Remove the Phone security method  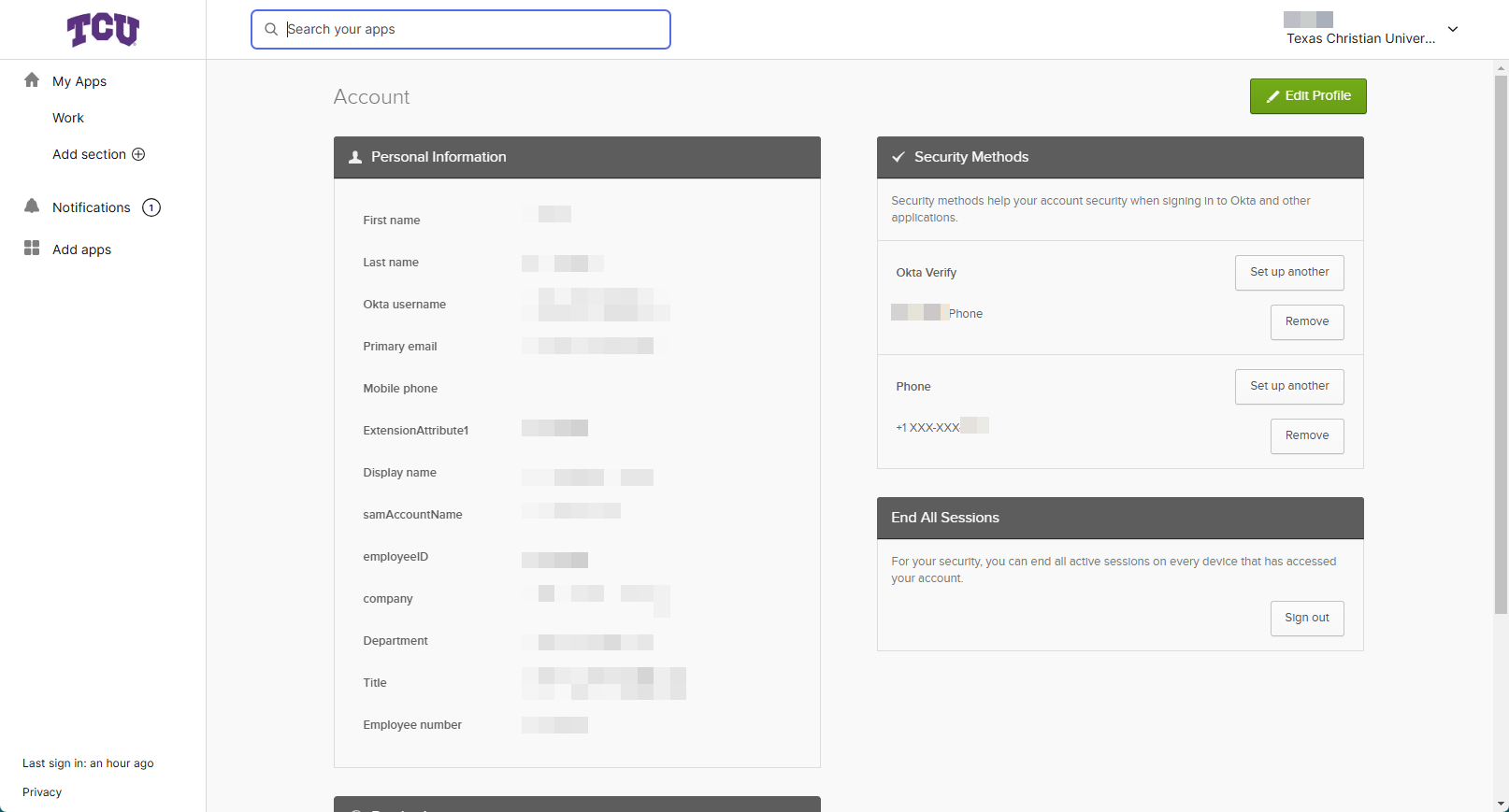(x=1306, y=435)
